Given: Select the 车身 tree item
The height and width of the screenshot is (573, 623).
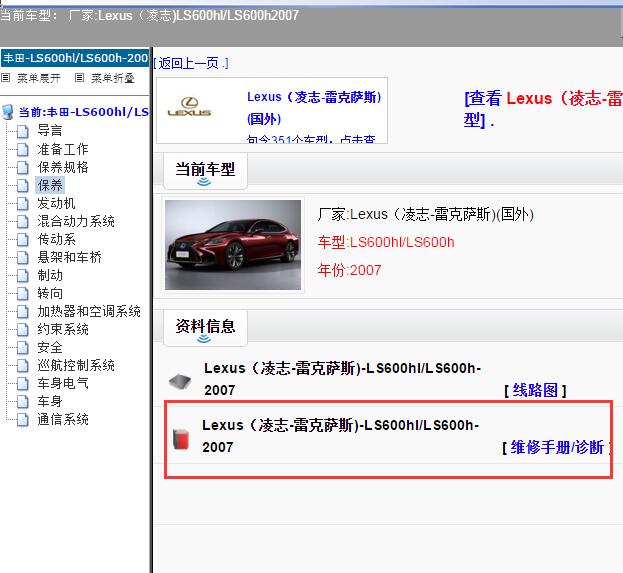Looking at the screenshot, I should (50, 401).
